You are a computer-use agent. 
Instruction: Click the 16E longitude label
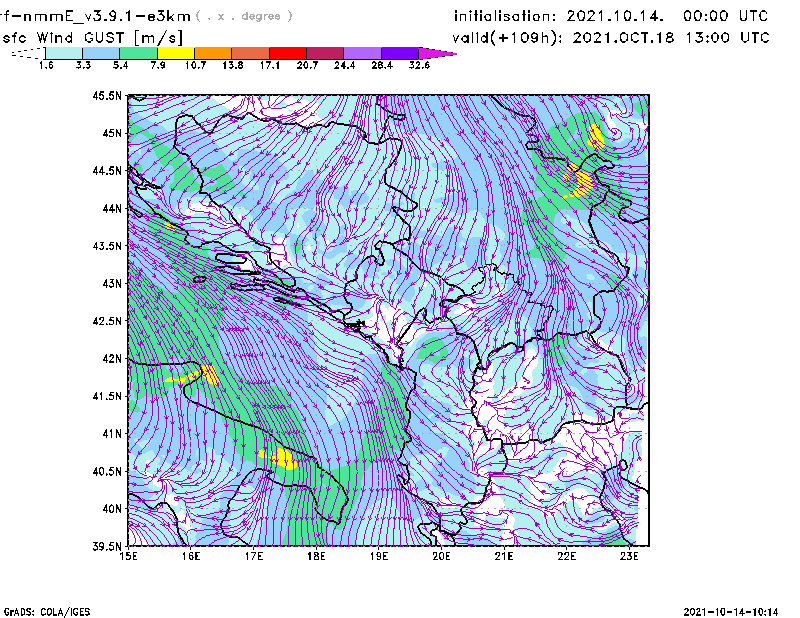click(x=191, y=556)
